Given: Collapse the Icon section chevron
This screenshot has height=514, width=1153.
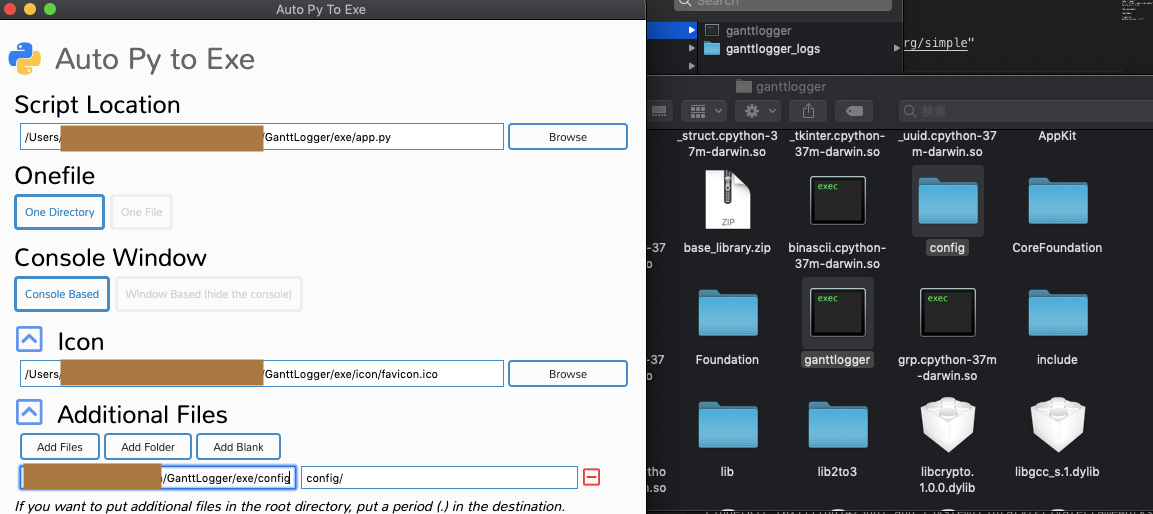Looking at the screenshot, I should (29, 340).
